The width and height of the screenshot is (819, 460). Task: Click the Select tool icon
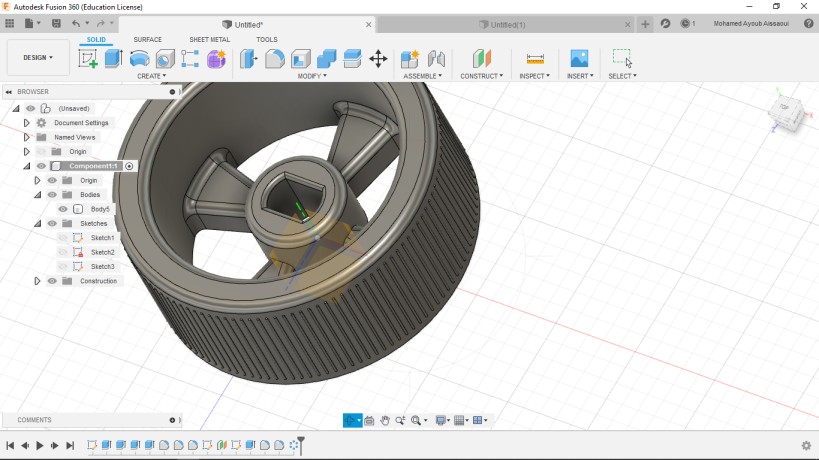click(x=622, y=58)
